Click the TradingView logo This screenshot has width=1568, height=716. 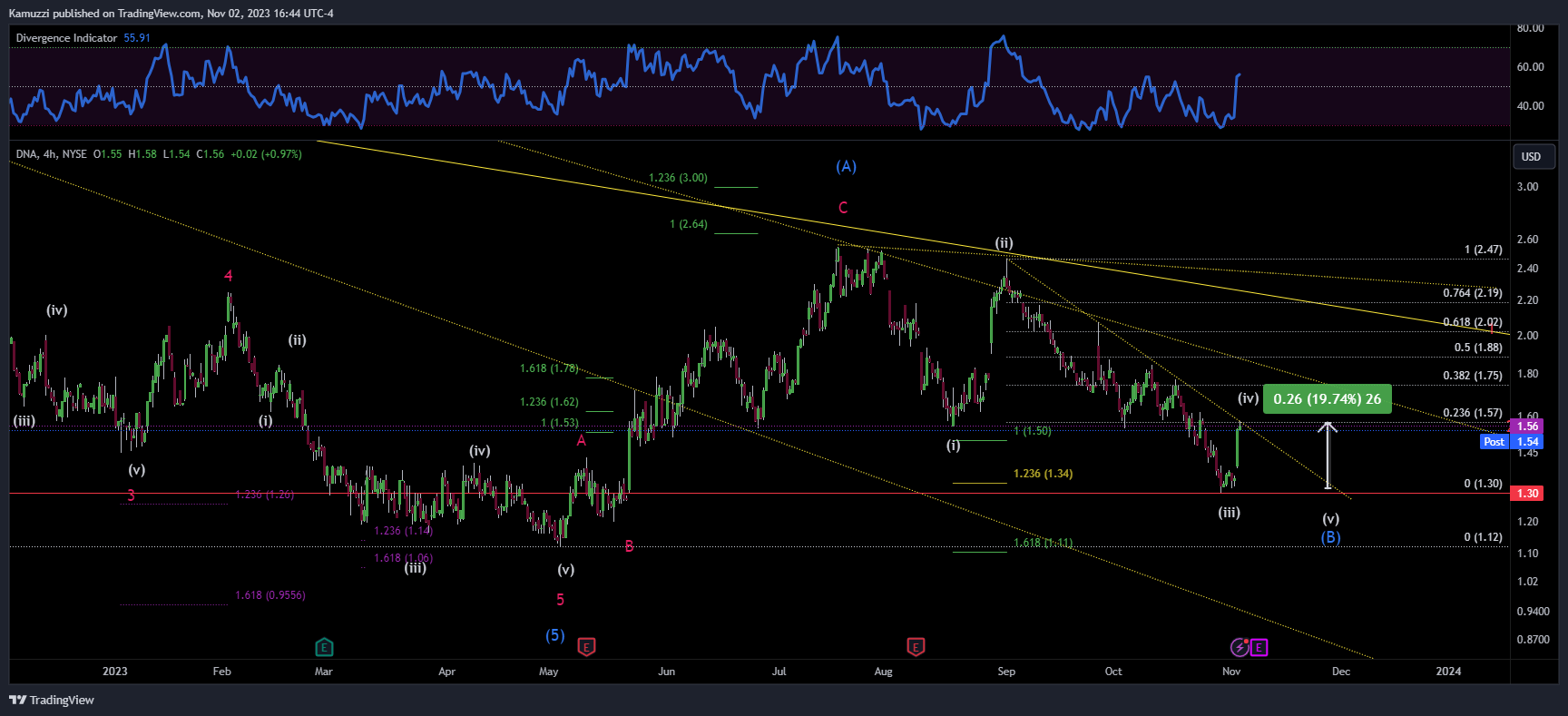[52, 700]
